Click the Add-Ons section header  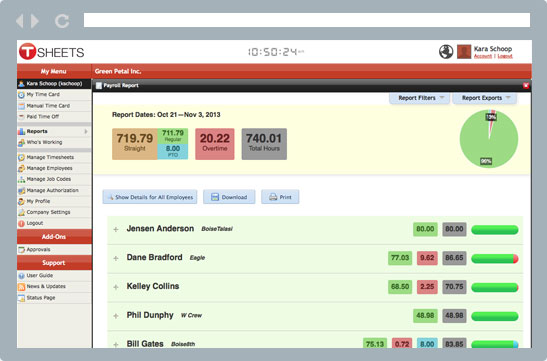coord(54,236)
